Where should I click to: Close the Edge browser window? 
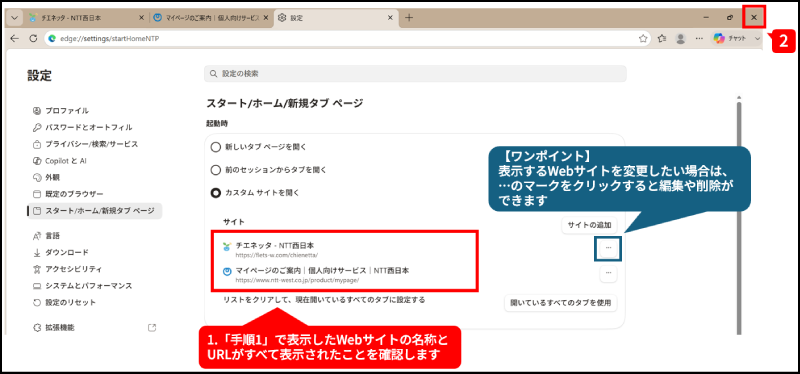tap(754, 18)
